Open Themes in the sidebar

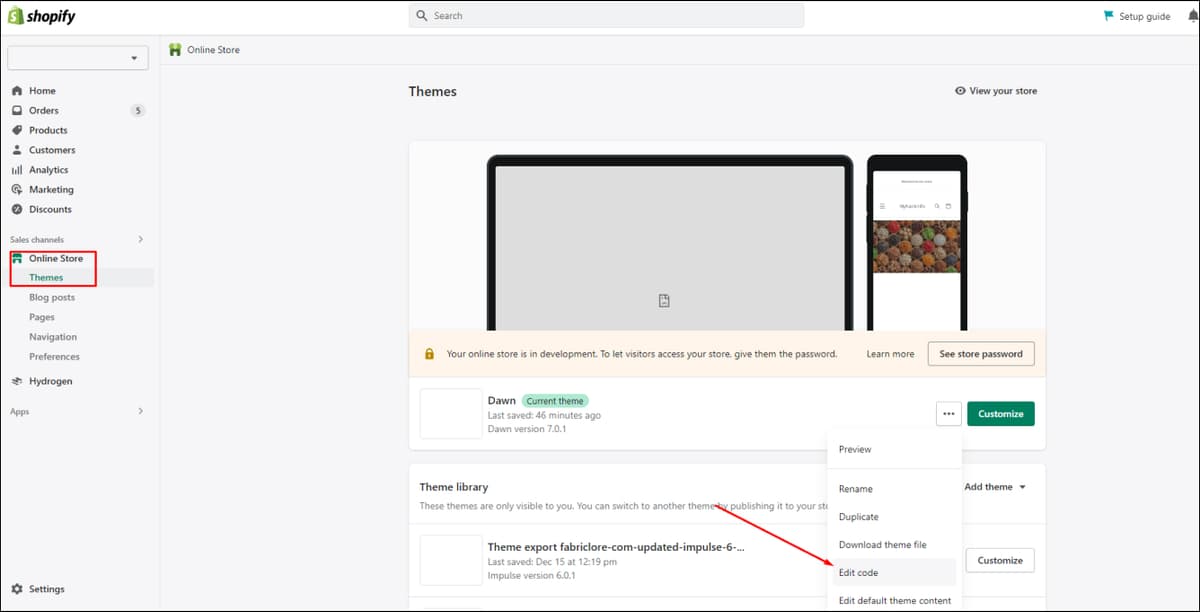coord(46,278)
